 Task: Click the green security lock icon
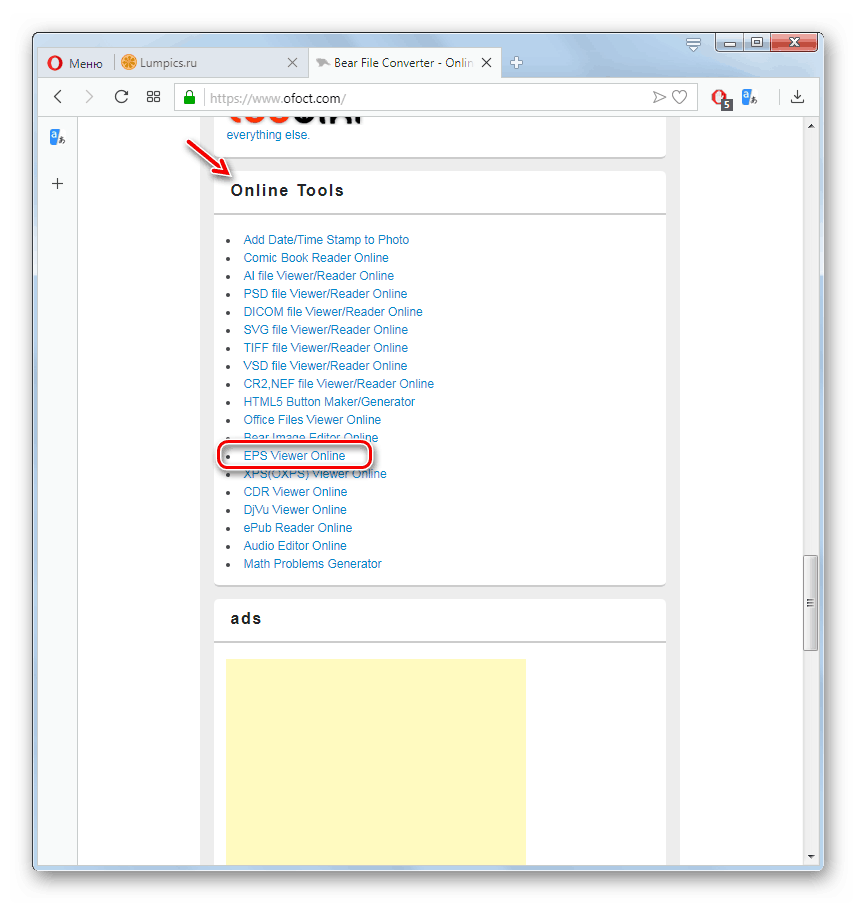(189, 97)
